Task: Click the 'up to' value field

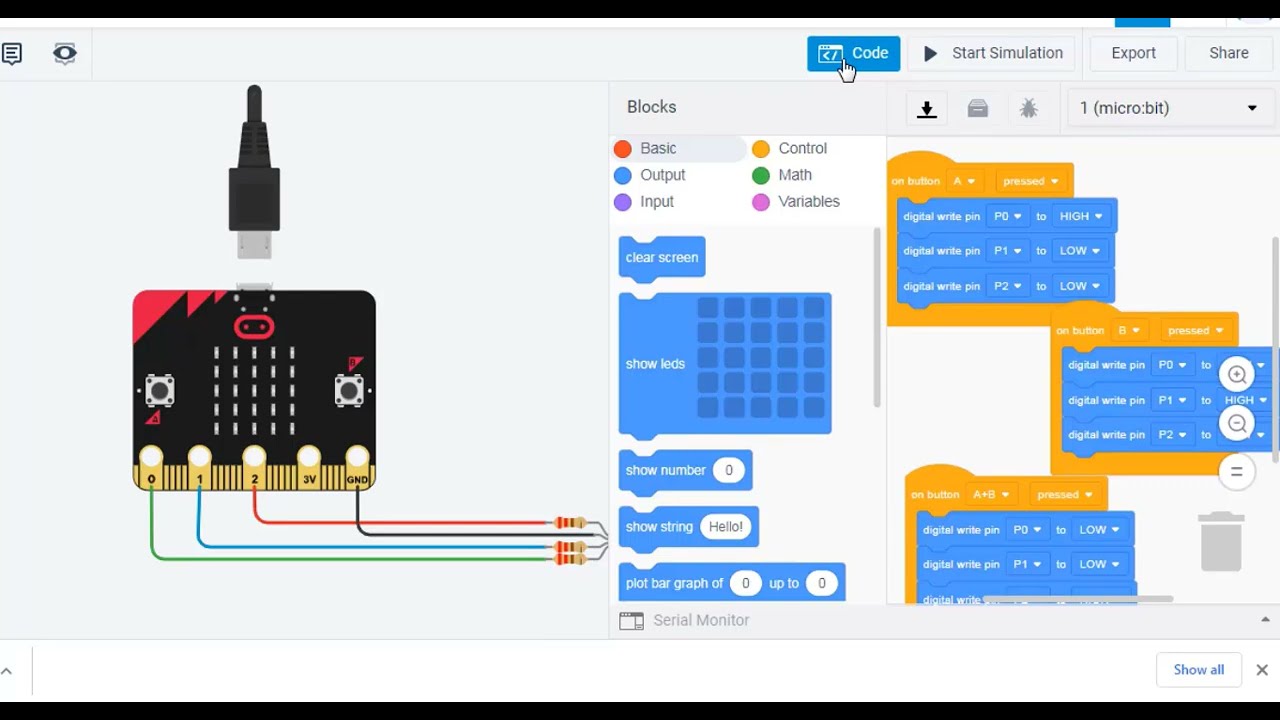Action: point(822,584)
